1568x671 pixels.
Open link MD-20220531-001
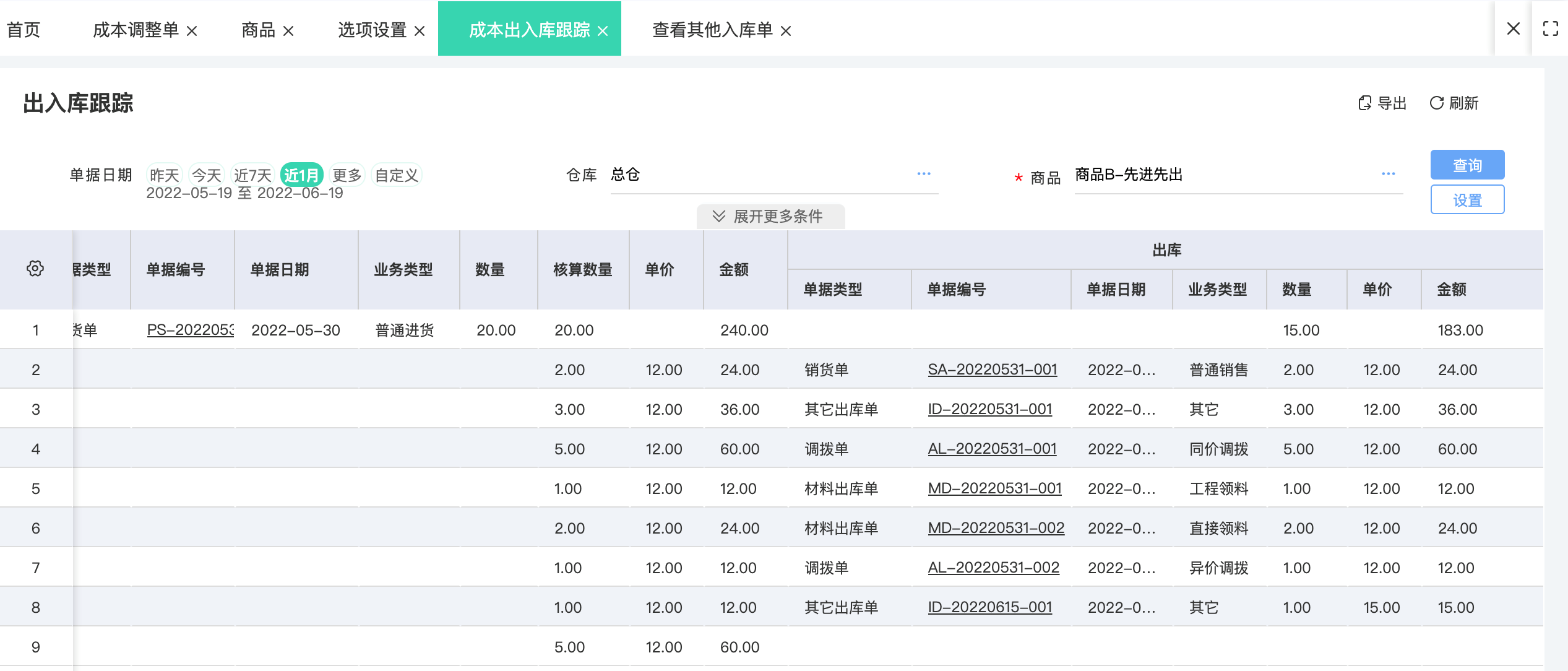tap(994, 488)
